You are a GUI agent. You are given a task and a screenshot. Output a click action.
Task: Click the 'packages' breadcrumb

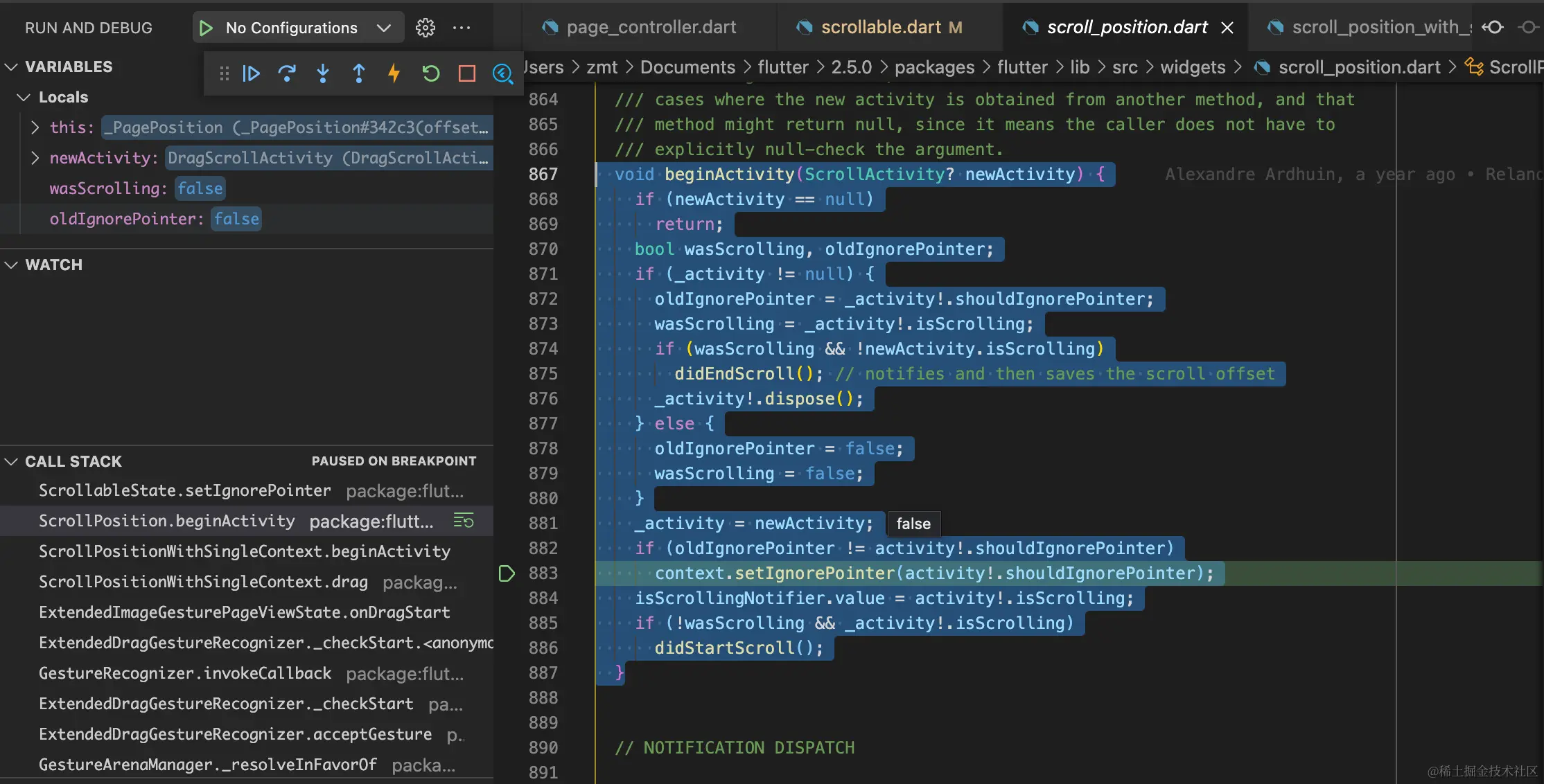point(934,68)
